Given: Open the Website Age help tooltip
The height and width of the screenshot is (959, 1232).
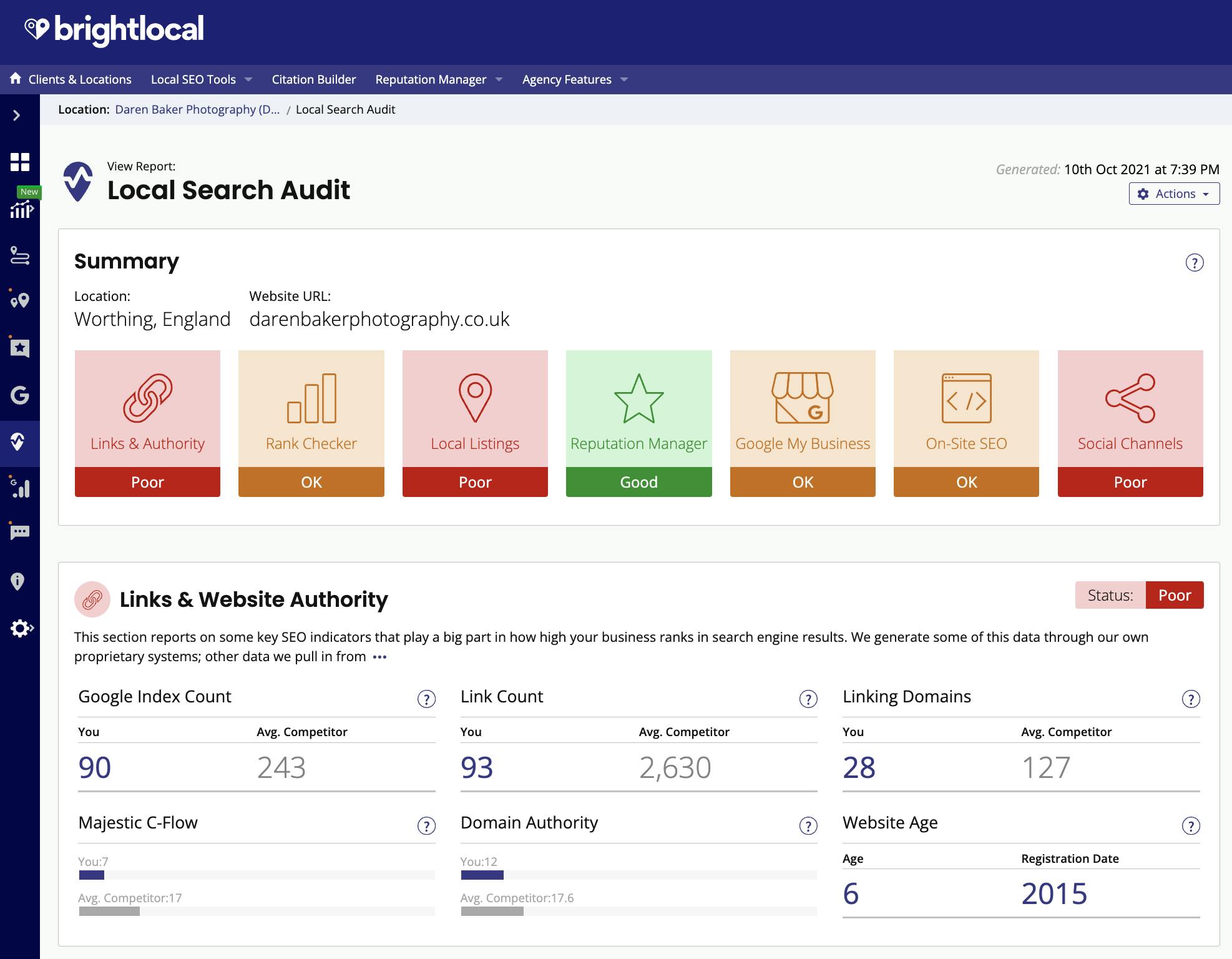Looking at the screenshot, I should click(1192, 825).
